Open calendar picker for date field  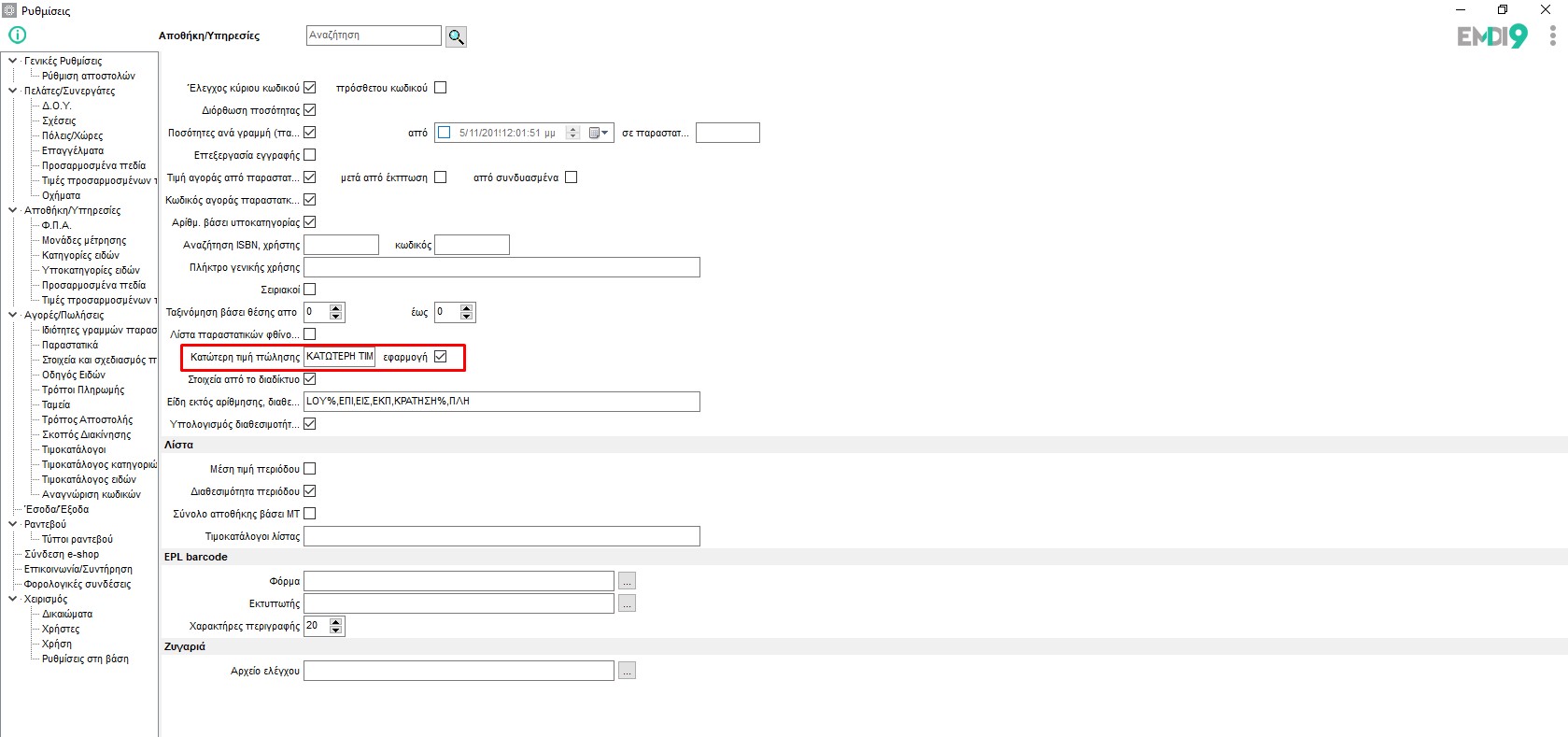pyautogui.click(x=599, y=133)
